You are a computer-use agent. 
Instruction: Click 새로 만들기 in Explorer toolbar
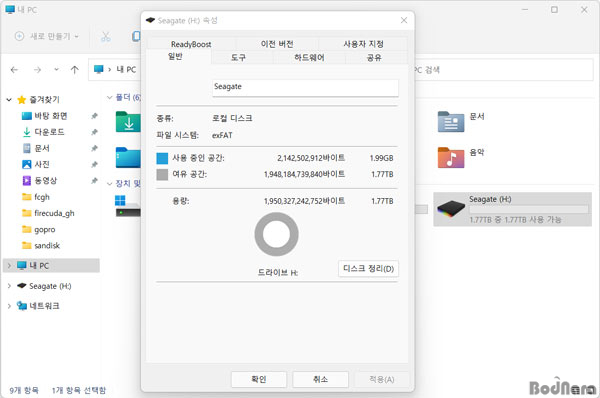47,36
